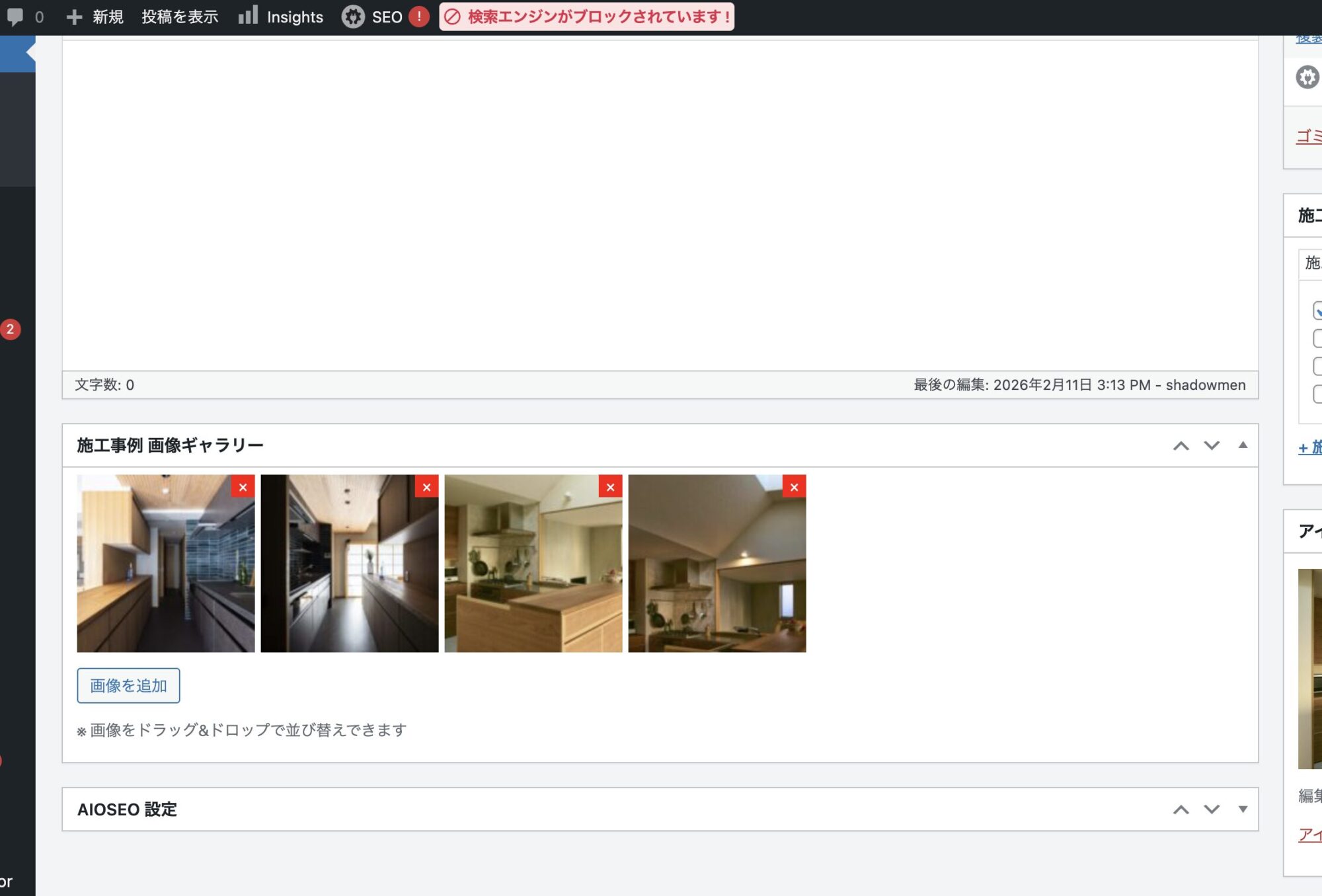
Task: Collapse the 施工事例 画像ギャラリー panel
Action: [1243, 445]
